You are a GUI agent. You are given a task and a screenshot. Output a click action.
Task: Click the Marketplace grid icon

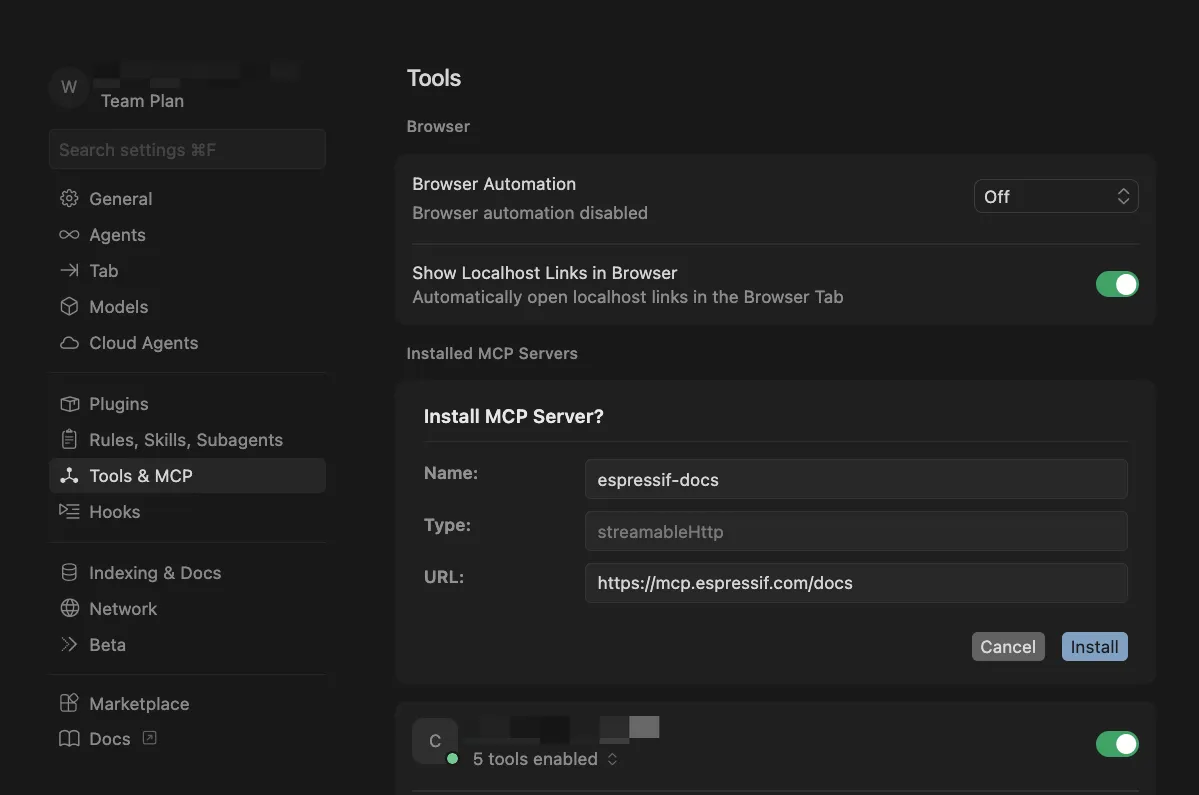tap(69, 703)
